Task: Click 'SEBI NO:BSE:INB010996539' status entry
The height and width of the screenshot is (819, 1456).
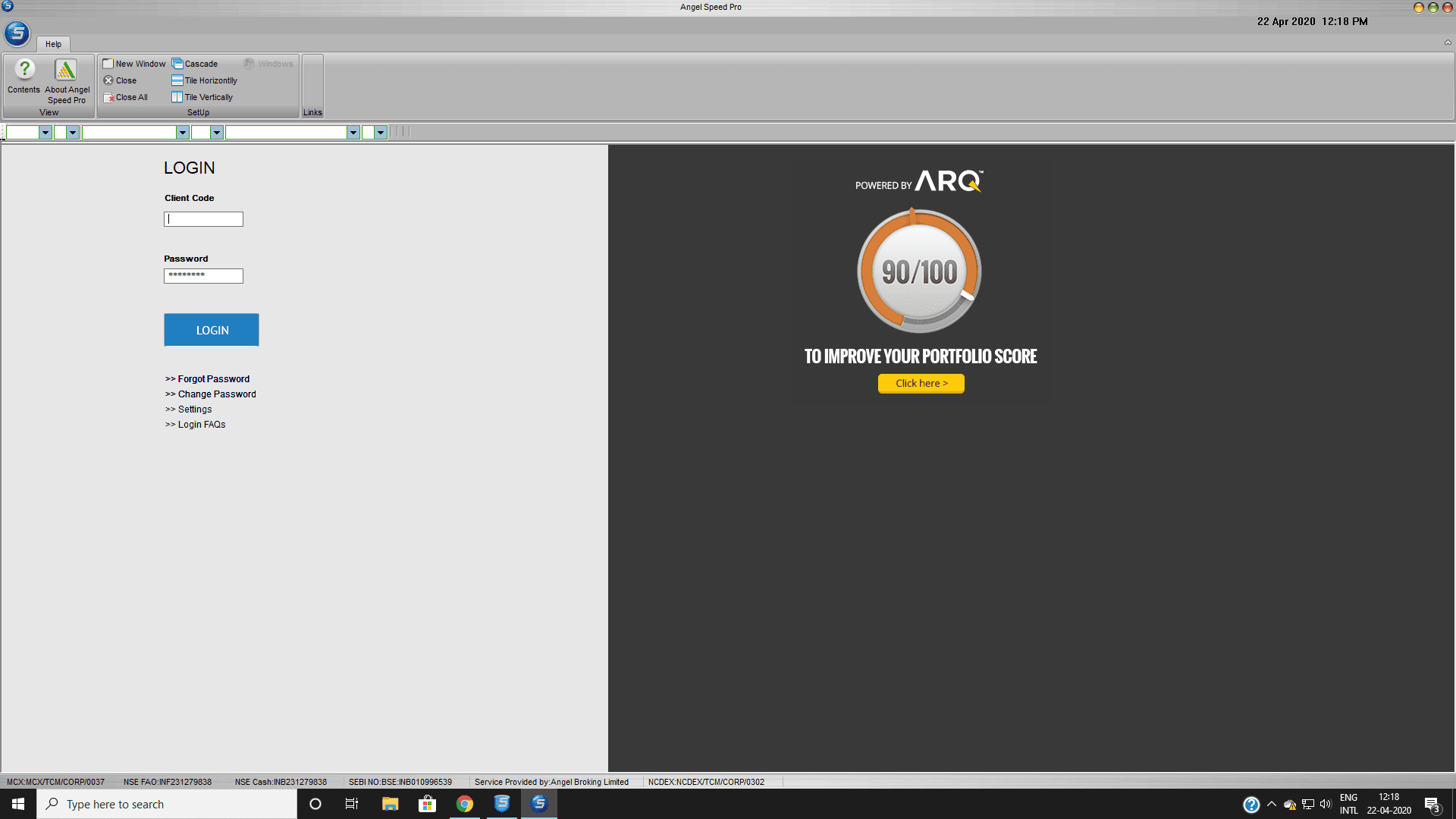Action: coord(400,782)
